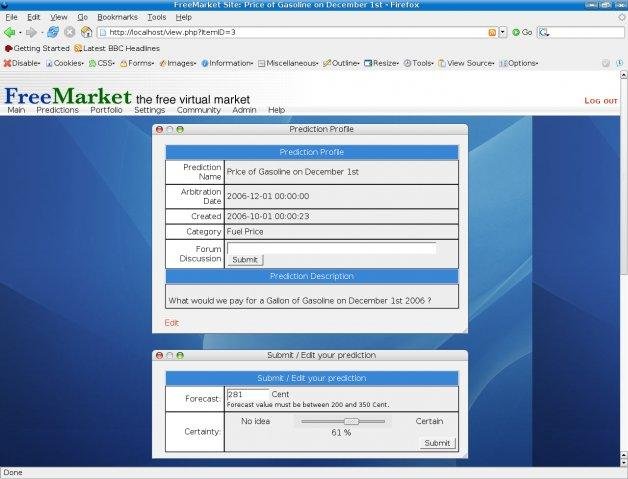Open the Back button history dropdown arrow
Viewport: 628px width, 479px height.
click(20, 33)
